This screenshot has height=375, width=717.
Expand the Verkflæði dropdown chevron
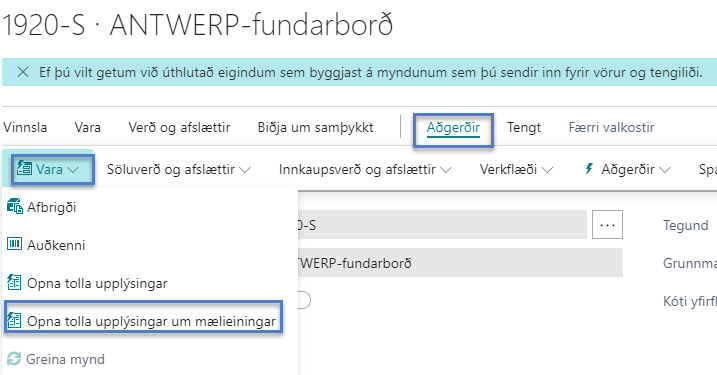click(547, 170)
